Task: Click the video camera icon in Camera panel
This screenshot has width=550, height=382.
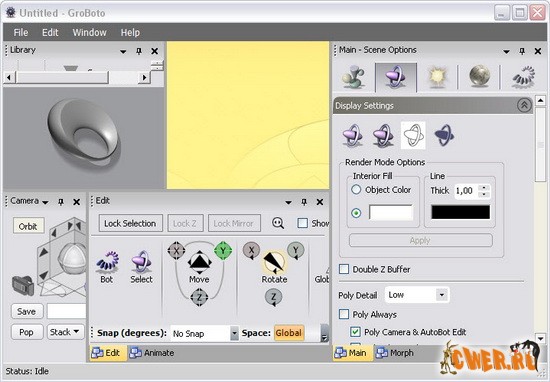Action: (x=23, y=286)
